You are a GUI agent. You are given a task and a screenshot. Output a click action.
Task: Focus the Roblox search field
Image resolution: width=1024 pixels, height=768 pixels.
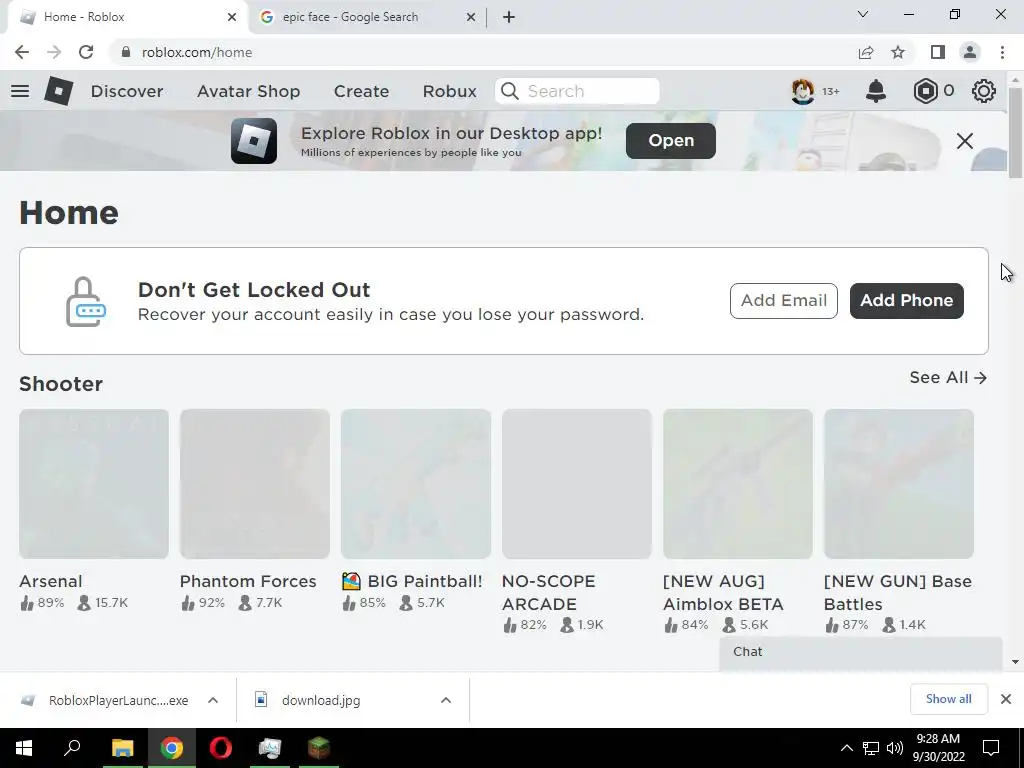(x=577, y=91)
